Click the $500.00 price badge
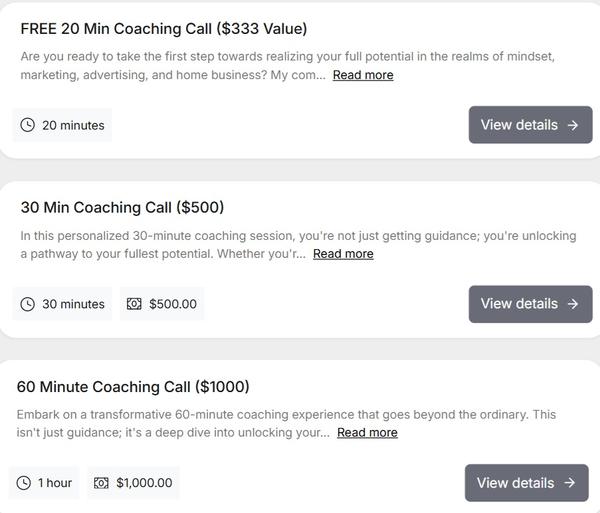This screenshot has height=513, width=600. (x=162, y=304)
